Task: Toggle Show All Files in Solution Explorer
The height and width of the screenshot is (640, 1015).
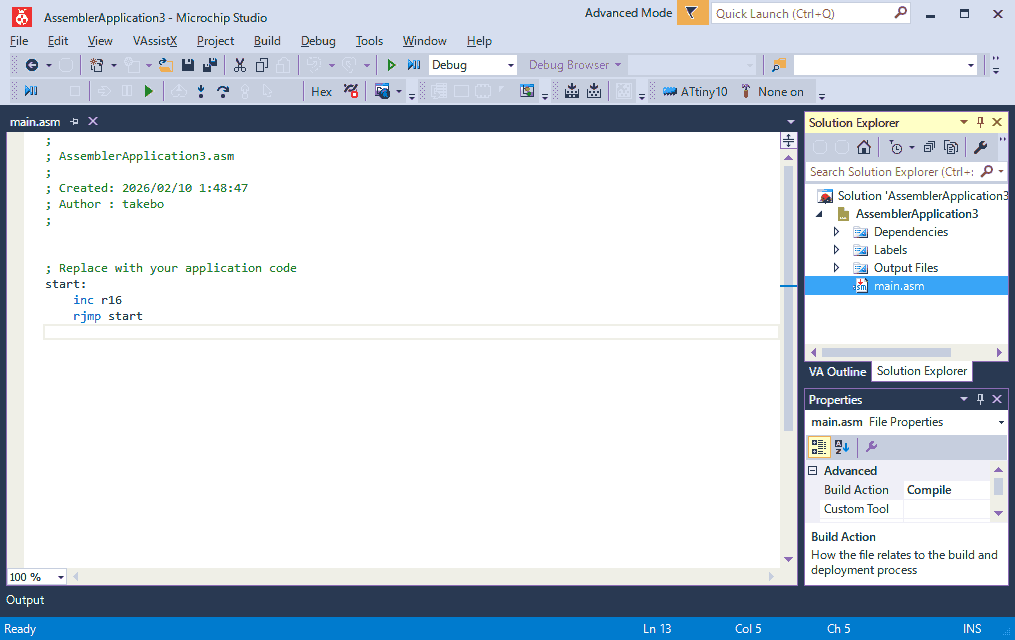Action: pos(951,148)
